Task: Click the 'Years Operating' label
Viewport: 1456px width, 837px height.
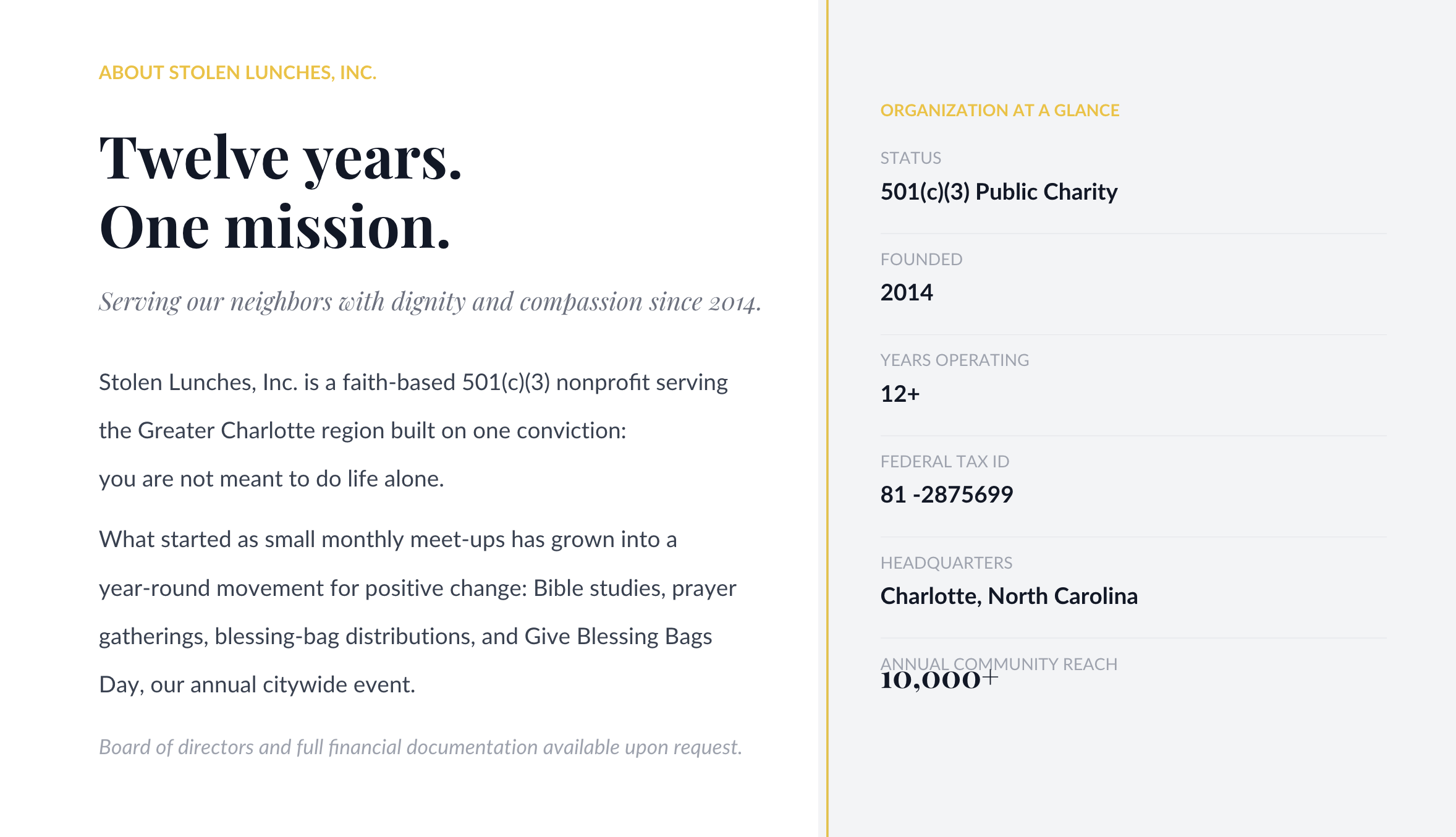Action: coord(954,360)
